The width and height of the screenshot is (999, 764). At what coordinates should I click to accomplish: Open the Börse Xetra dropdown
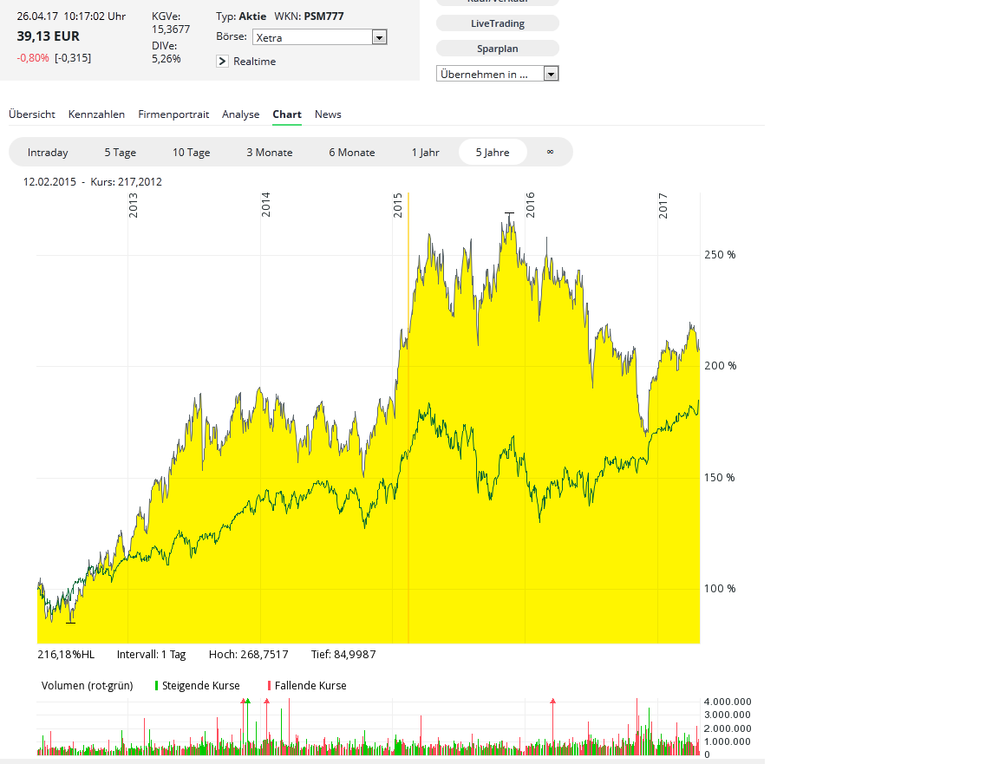379,38
